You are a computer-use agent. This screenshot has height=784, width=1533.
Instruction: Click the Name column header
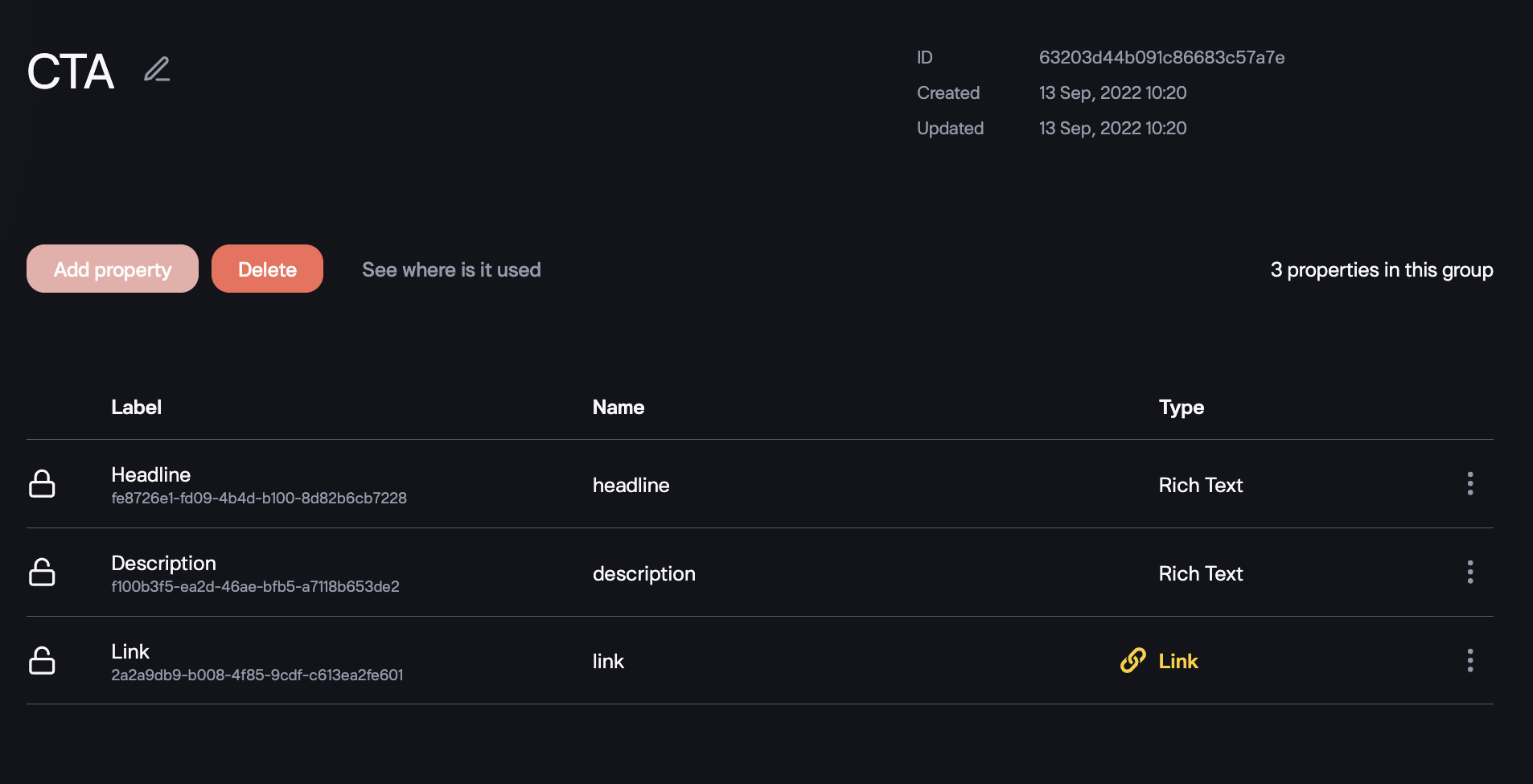[x=618, y=408]
